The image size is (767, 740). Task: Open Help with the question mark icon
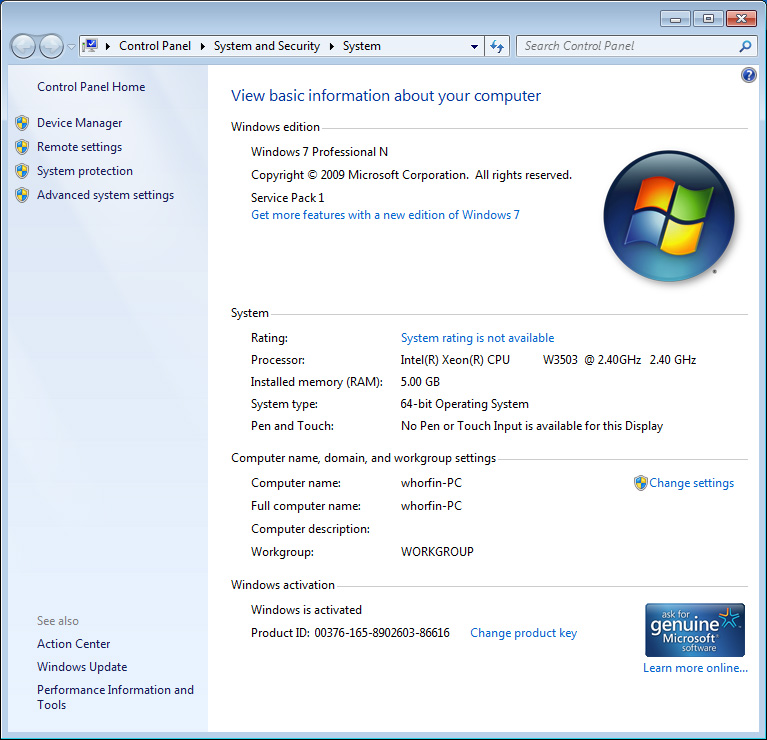point(748,75)
